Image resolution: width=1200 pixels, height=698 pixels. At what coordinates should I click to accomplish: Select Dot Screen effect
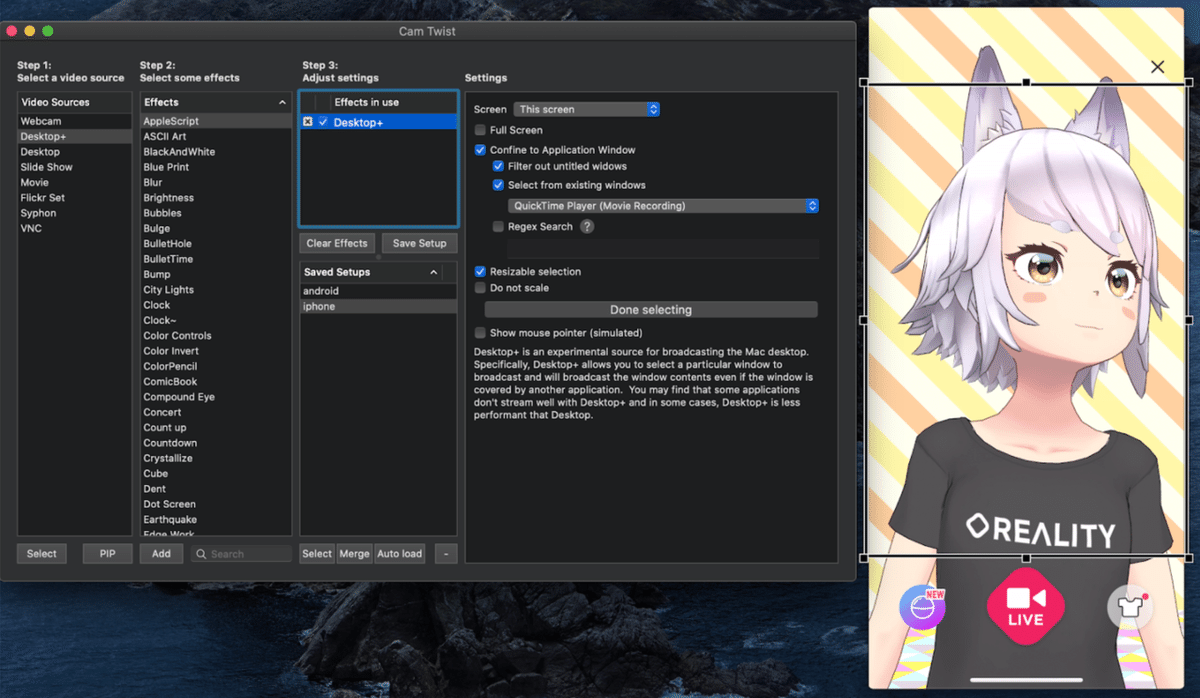[x=215, y=504]
